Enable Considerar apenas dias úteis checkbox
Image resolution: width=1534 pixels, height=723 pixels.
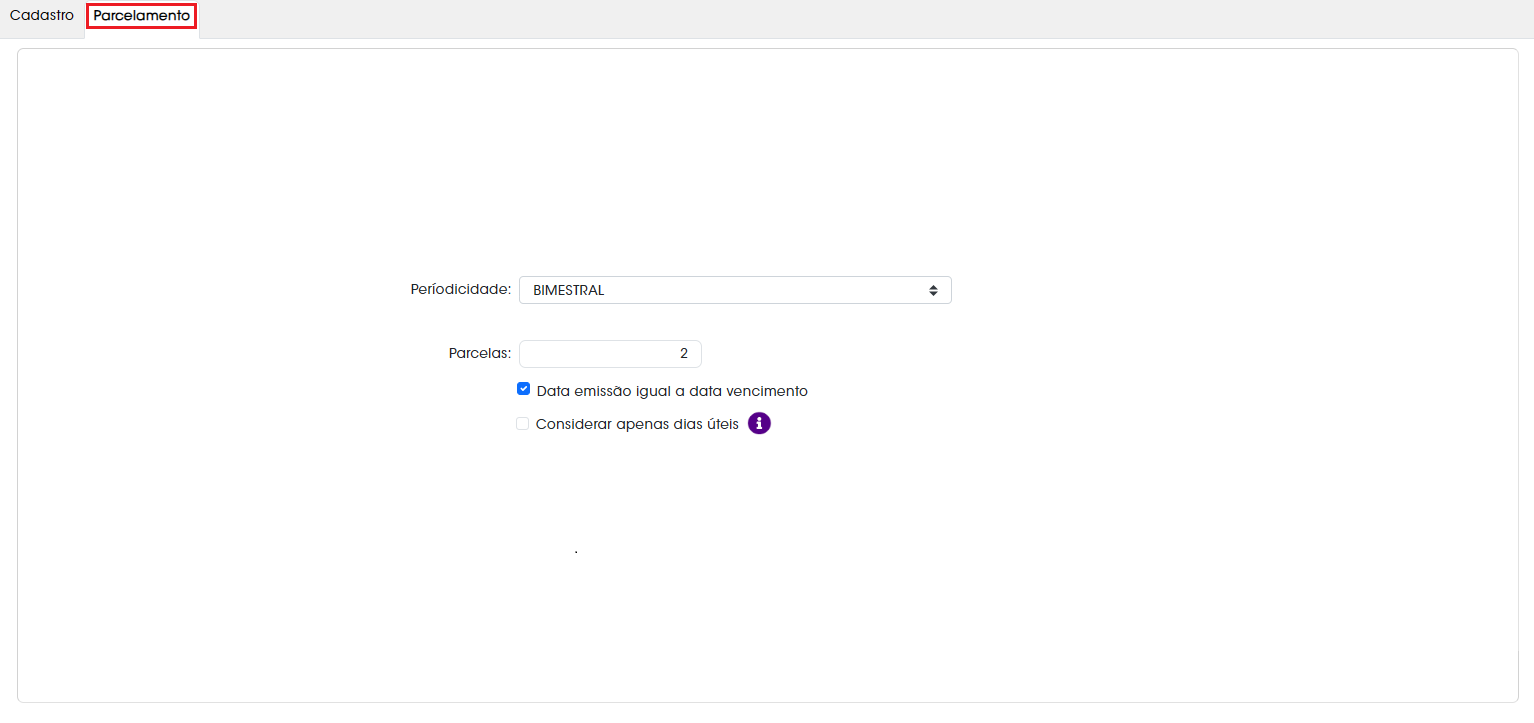coord(522,423)
